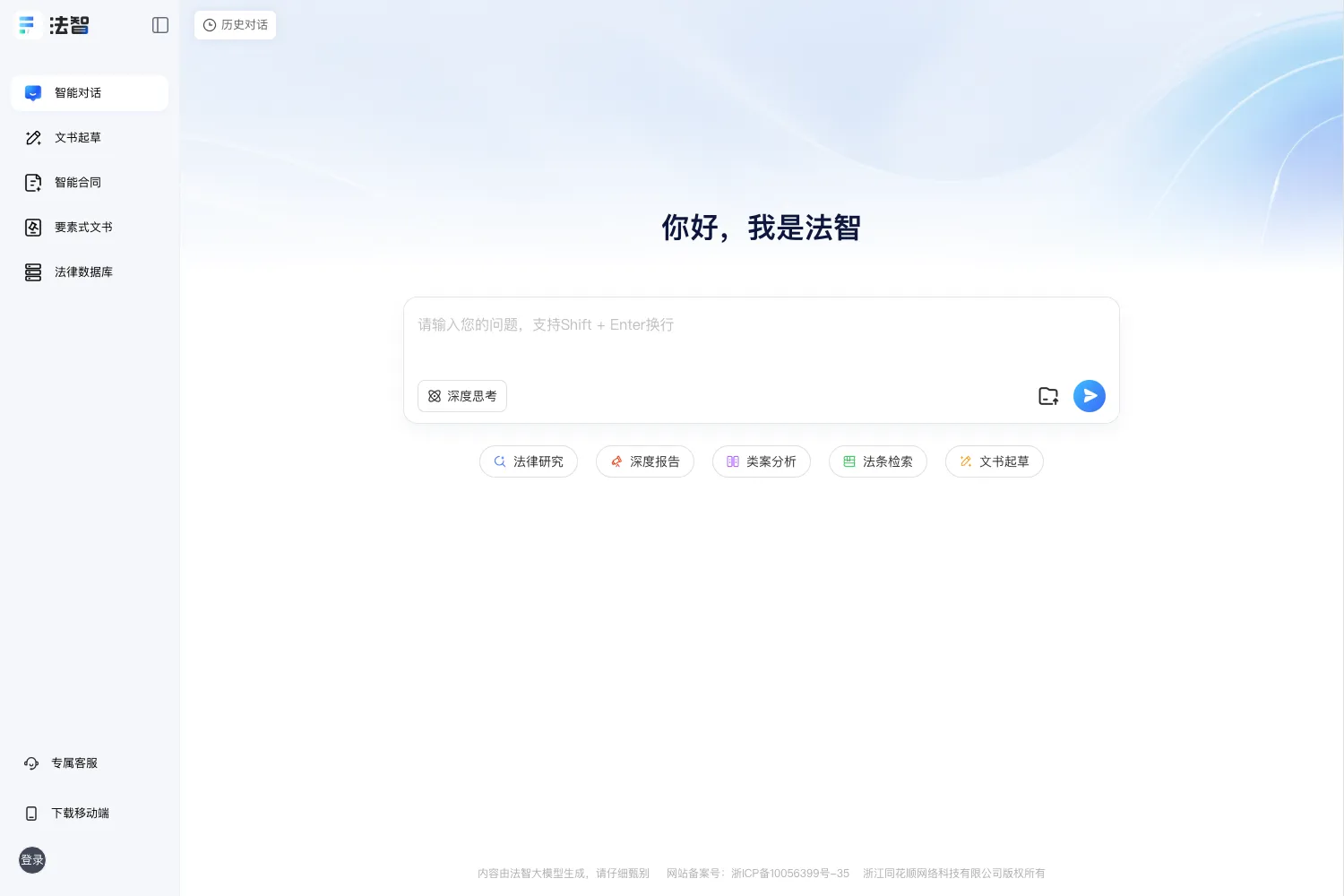Open 历史对话 history button
This screenshot has width=1344, height=896.
point(235,25)
